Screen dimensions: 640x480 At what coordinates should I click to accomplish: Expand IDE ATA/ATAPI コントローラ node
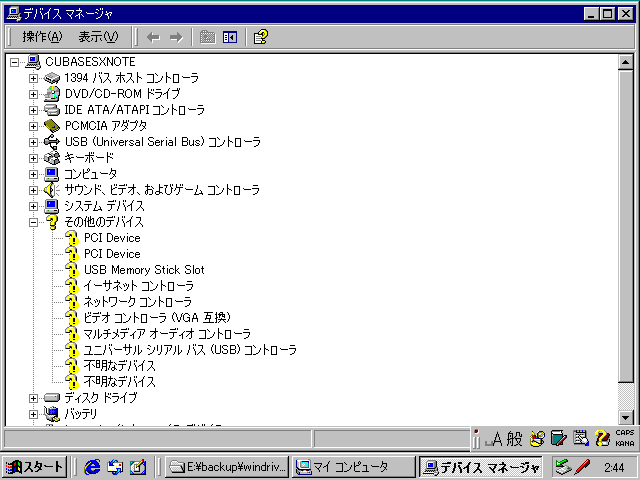tap(33, 110)
